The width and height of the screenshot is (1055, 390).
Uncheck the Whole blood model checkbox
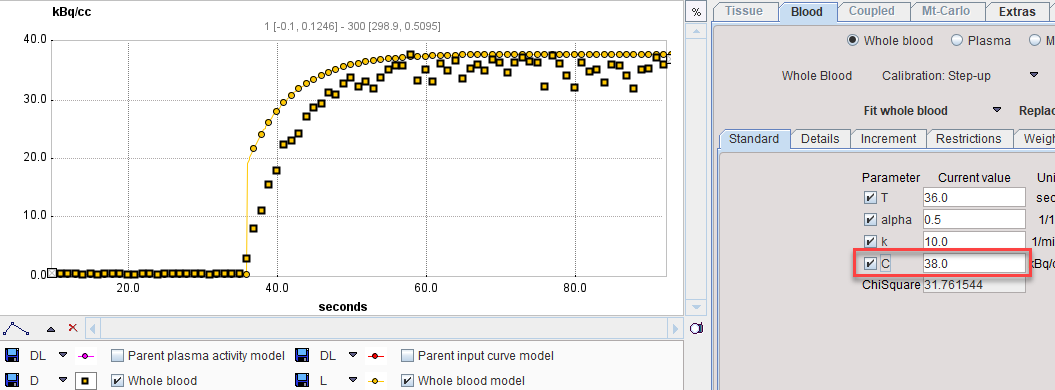tap(407, 380)
